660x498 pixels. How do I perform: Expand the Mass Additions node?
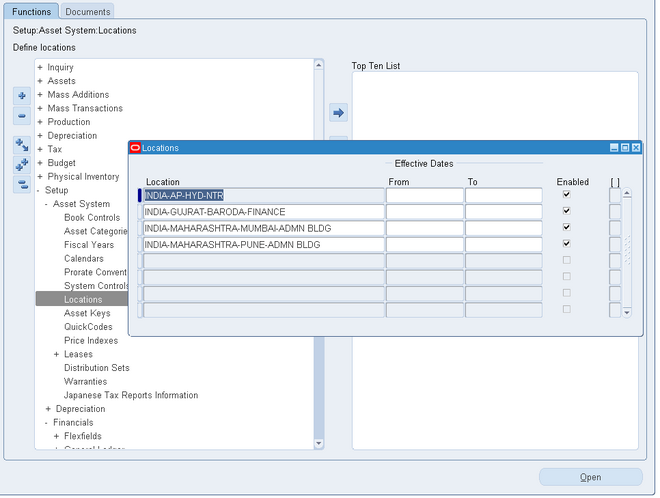click(40, 95)
